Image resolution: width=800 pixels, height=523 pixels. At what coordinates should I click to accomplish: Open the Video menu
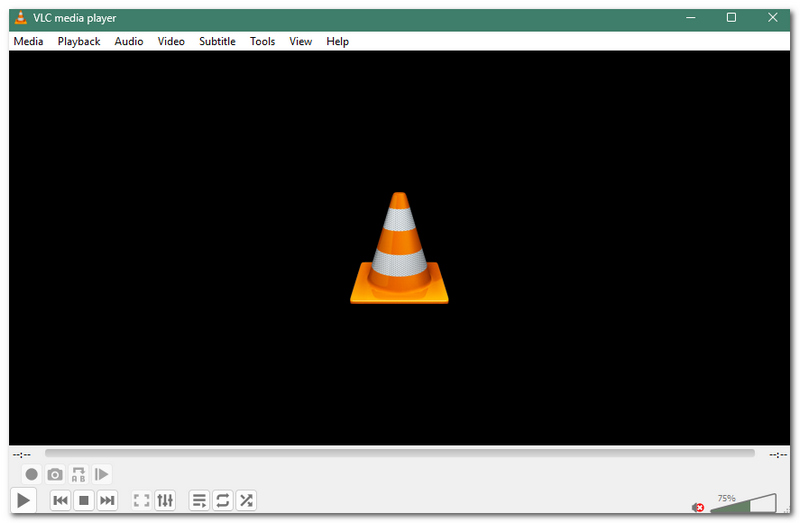pyautogui.click(x=171, y=41)
